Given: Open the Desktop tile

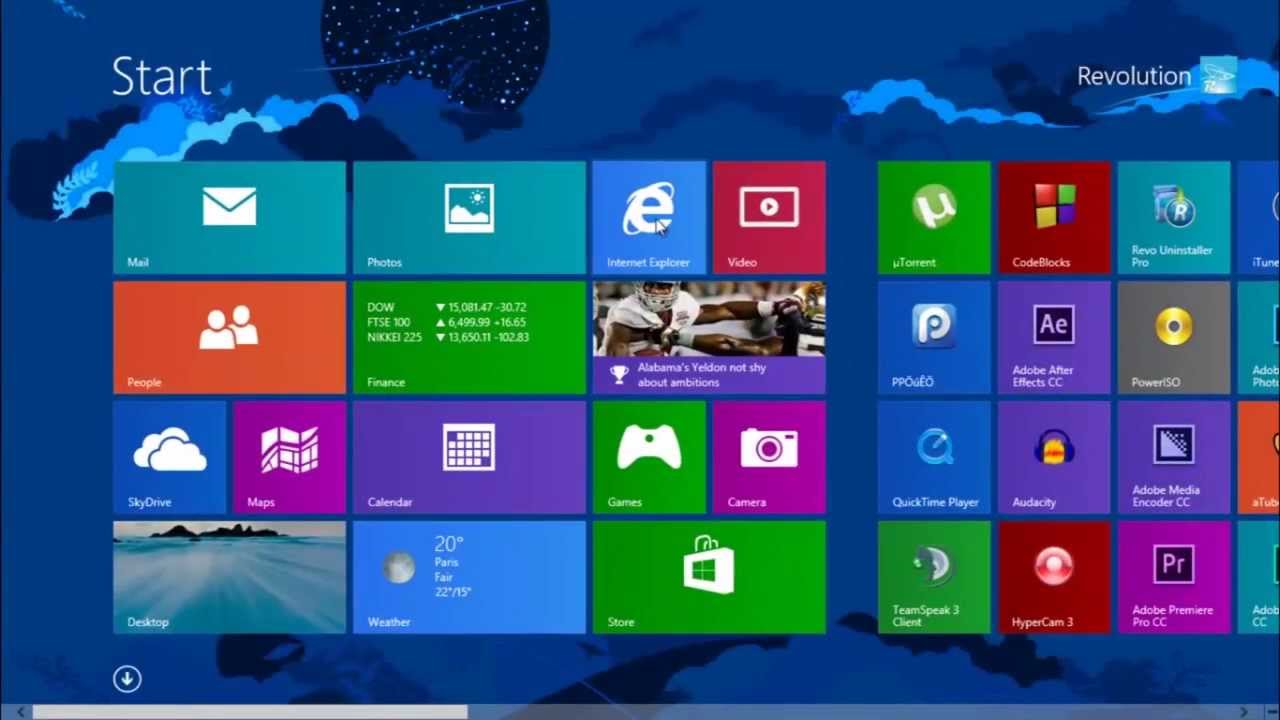Looking at the screenshot, I should pyautogui.click(x=229, y=577).
